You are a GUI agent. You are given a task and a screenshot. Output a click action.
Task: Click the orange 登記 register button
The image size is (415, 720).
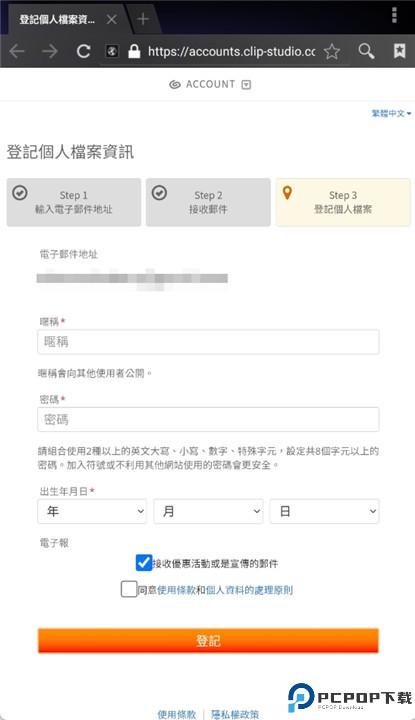click(x=208, y=641)
